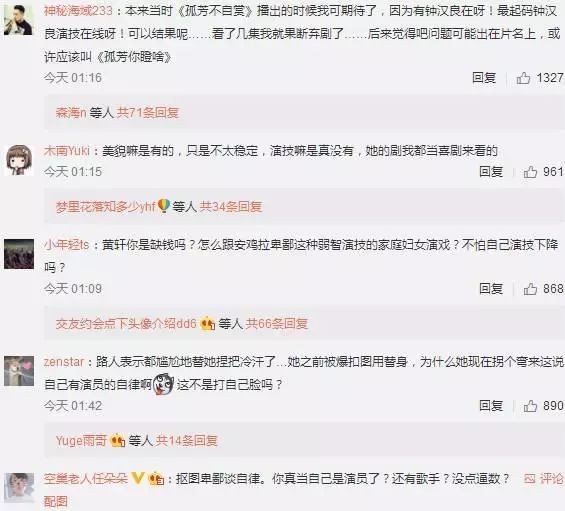This screenshot has height=511, width=565.
Task: Tap thumbs-up icon beside 890
Action: pos(530,406)
